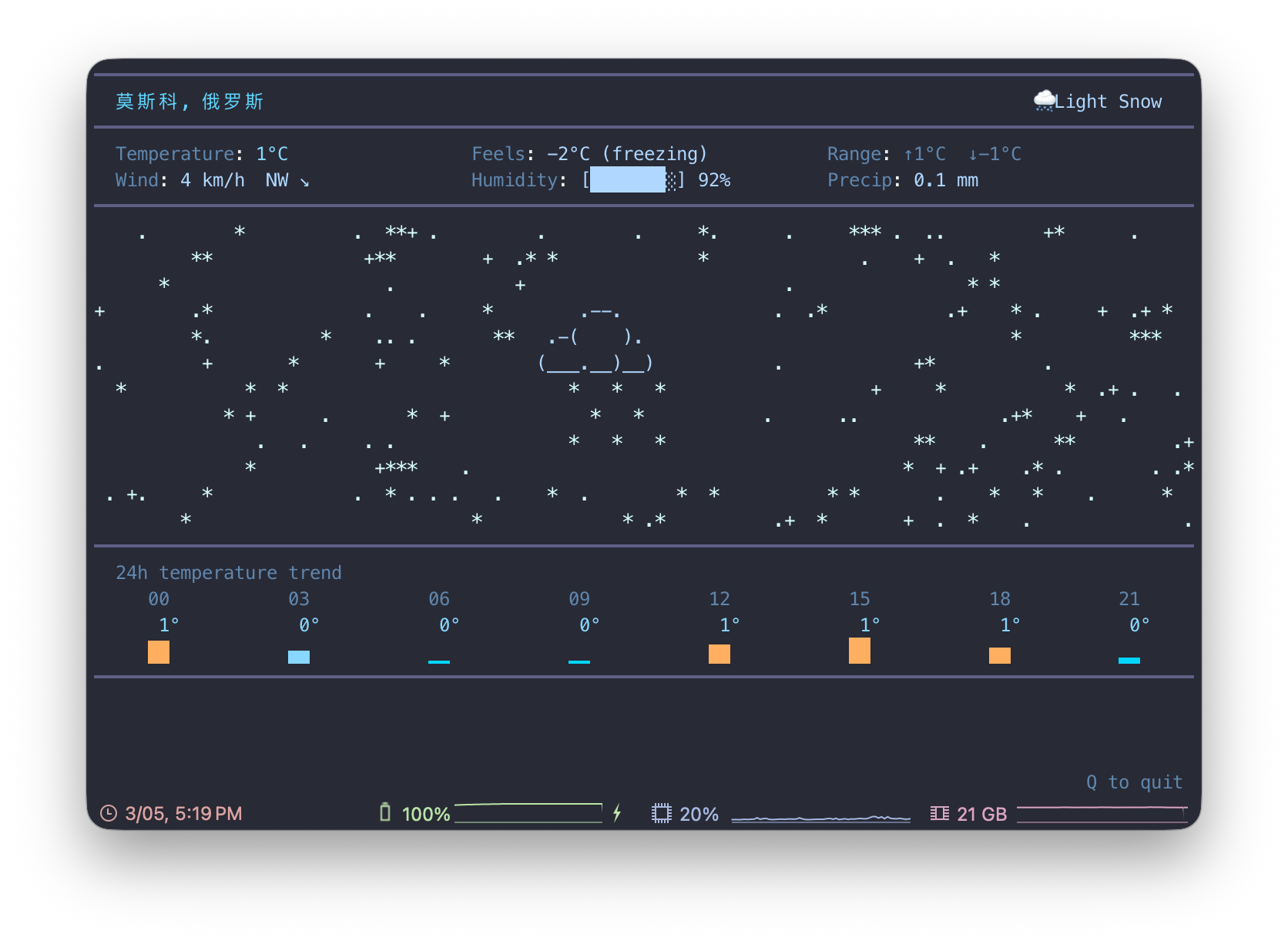
Task: Click the light snow cloud icon
Action: (1044, 101)
